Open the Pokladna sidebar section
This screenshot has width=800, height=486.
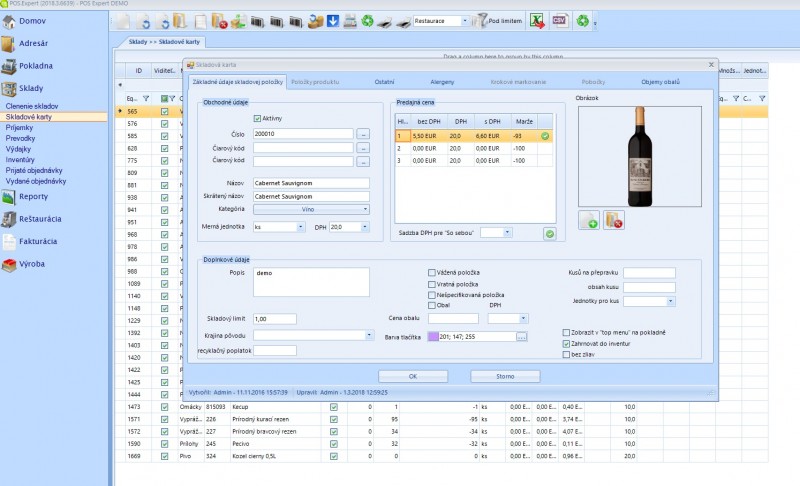click(35, 66)
